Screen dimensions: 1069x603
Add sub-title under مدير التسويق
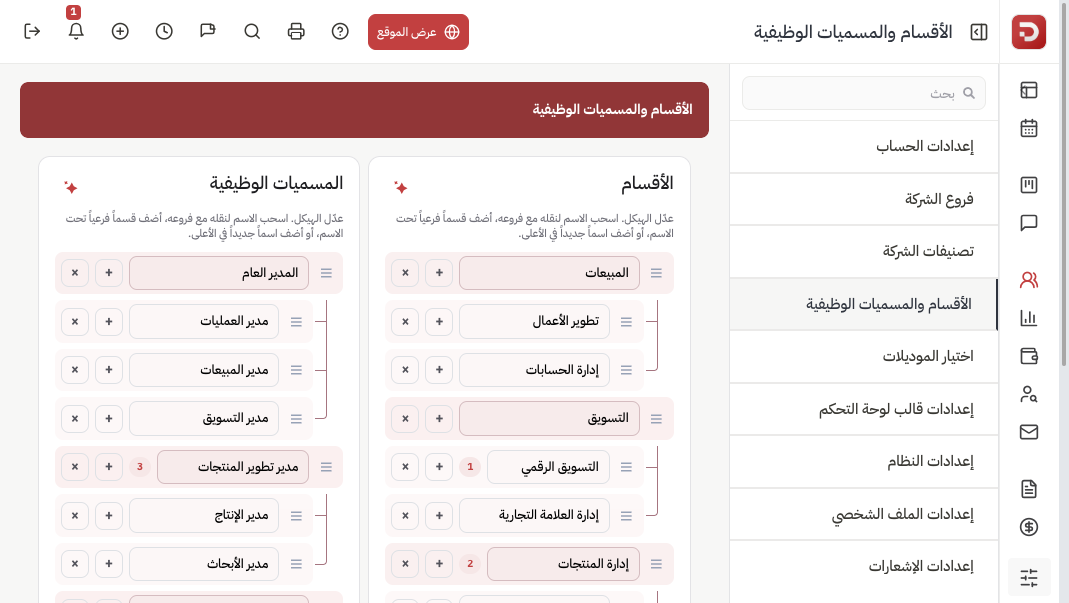(108, 418)
